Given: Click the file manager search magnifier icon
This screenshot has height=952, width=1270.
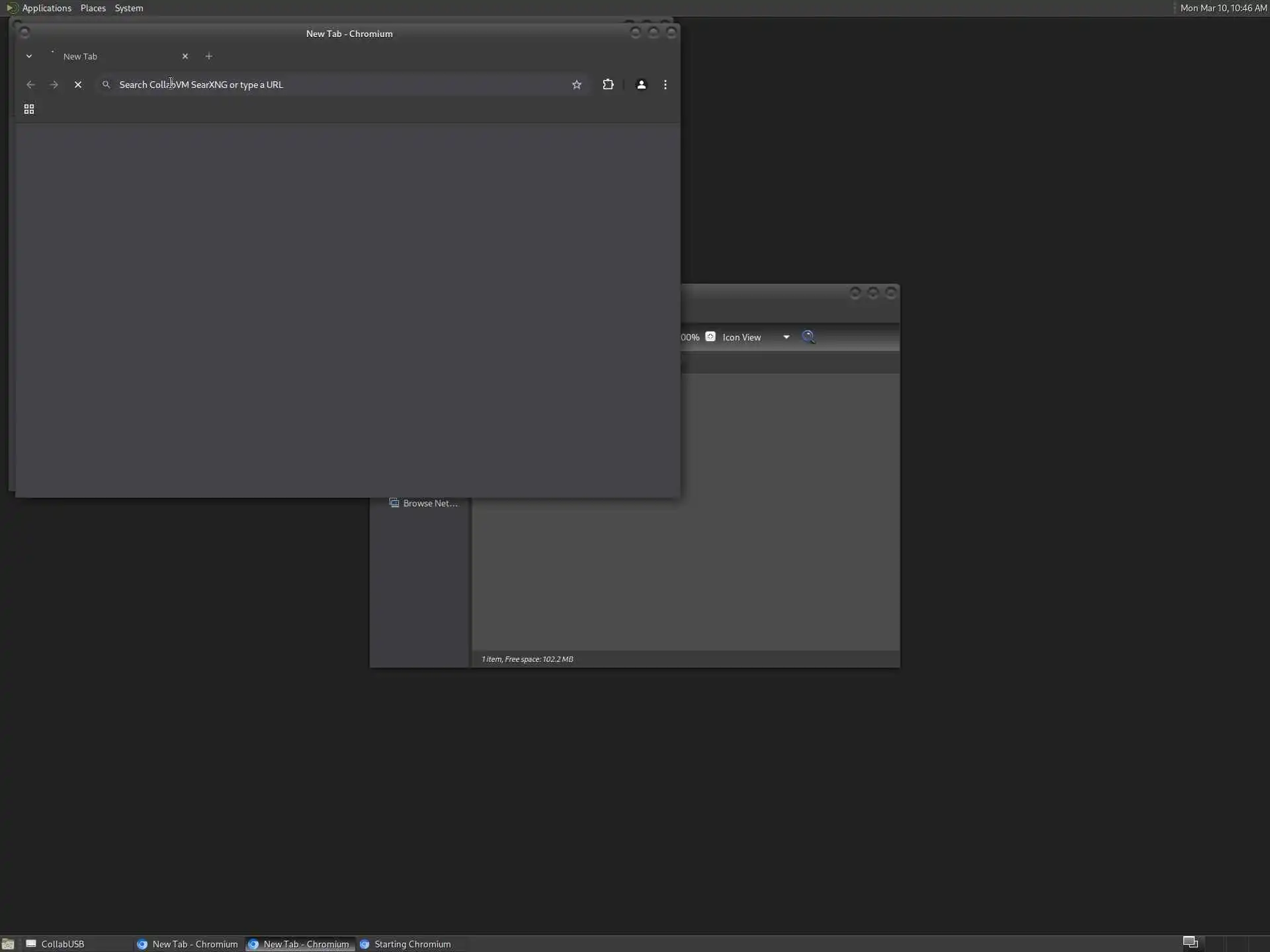Looking at the screenshot, I should (x=808, y=337).
